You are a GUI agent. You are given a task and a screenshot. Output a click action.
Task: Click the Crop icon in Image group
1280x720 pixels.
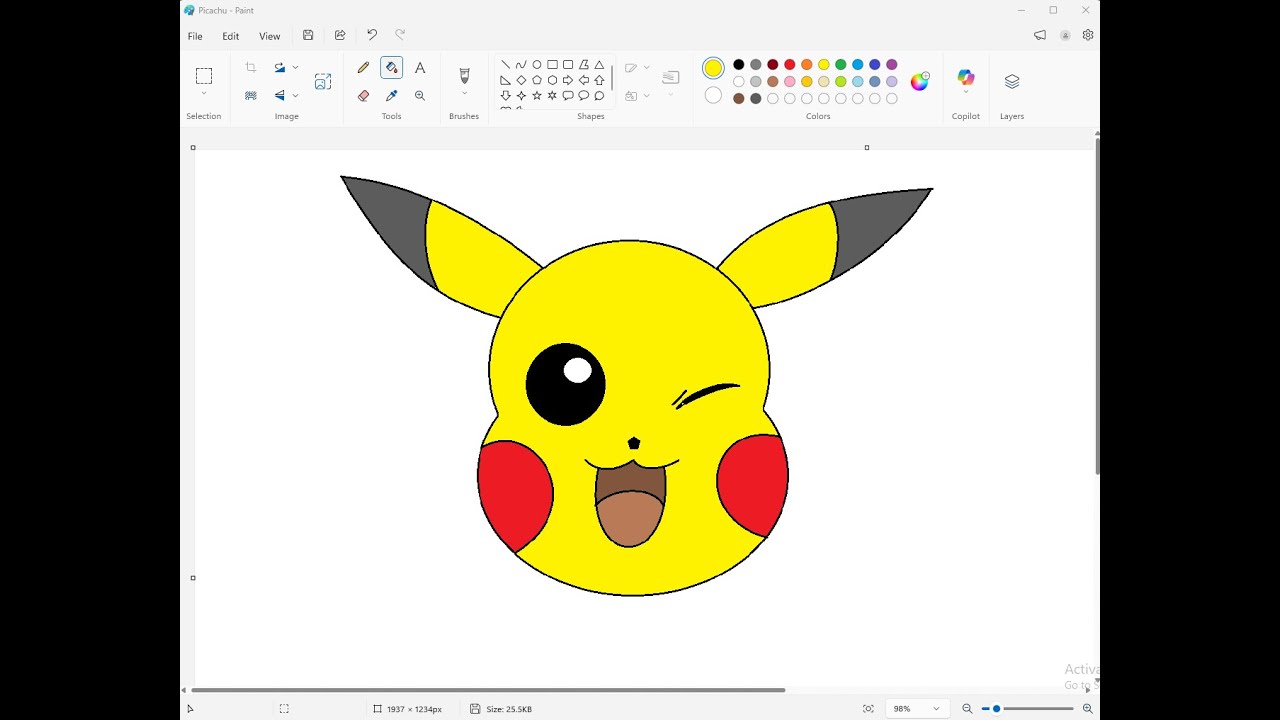(251, 68)
